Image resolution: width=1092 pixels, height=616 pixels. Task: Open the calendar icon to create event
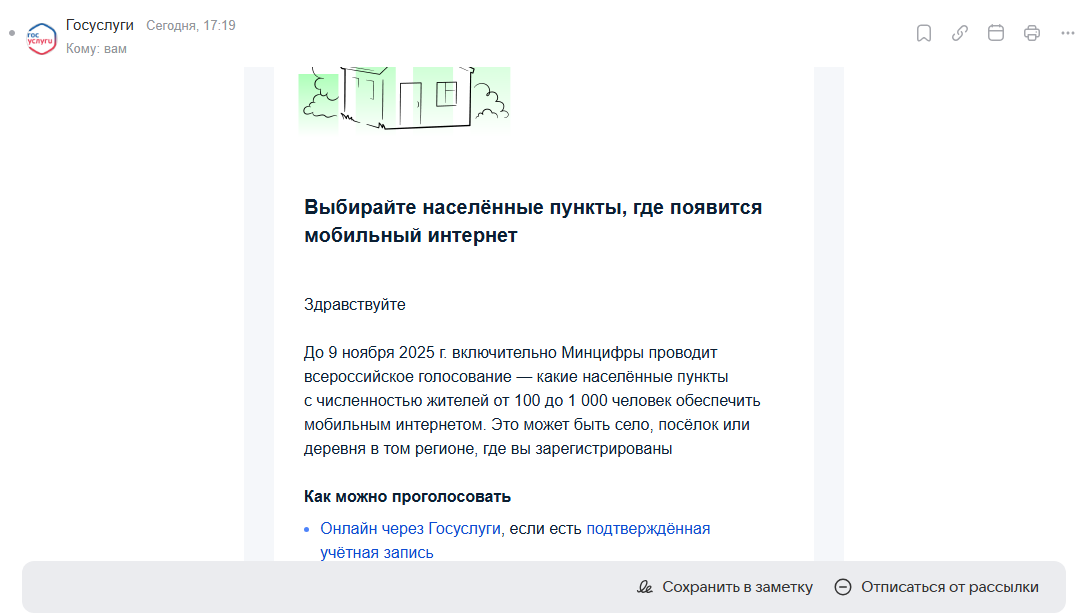996,33
